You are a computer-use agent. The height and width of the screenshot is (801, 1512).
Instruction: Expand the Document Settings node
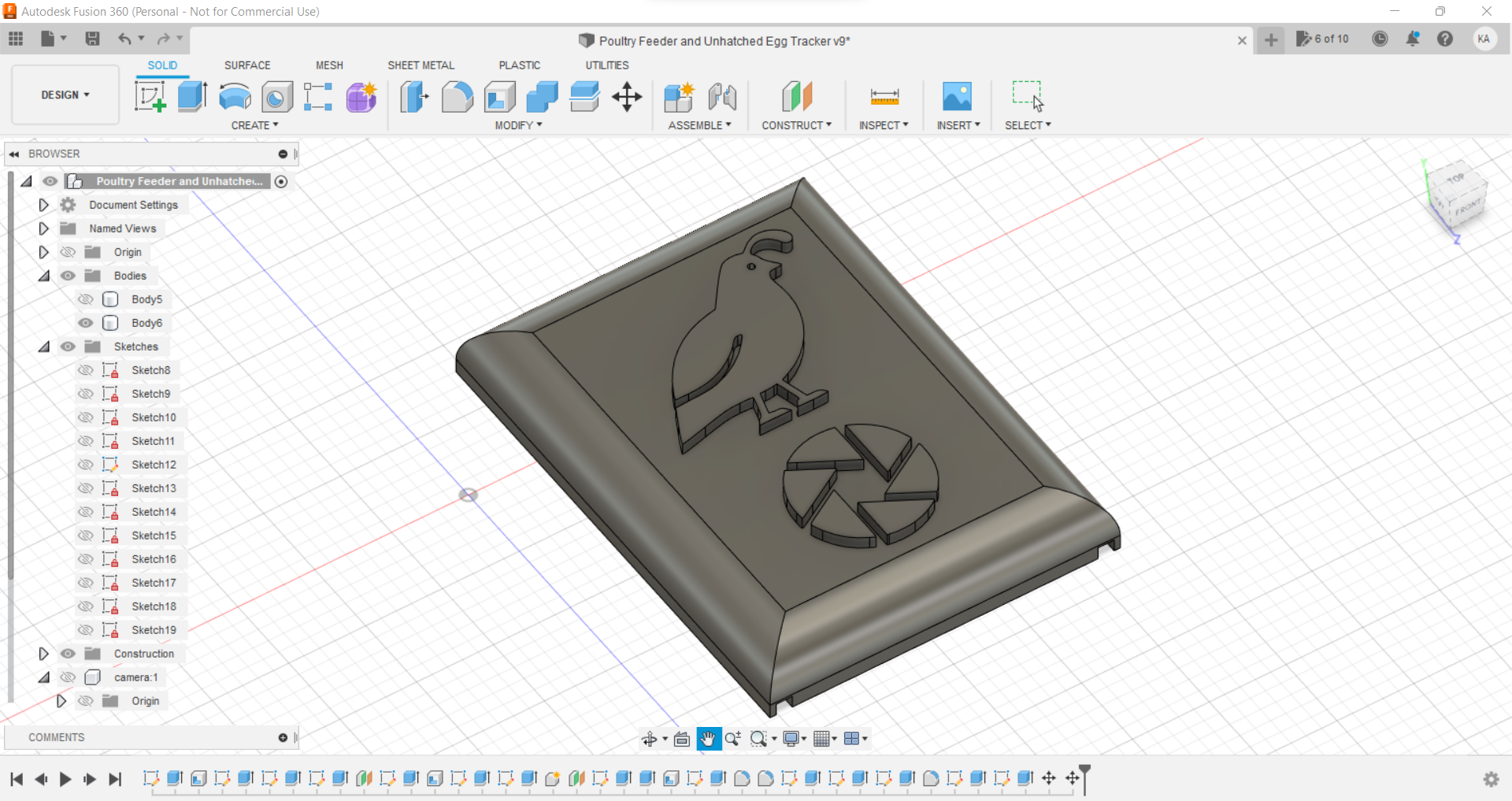[x=44, y=205]
